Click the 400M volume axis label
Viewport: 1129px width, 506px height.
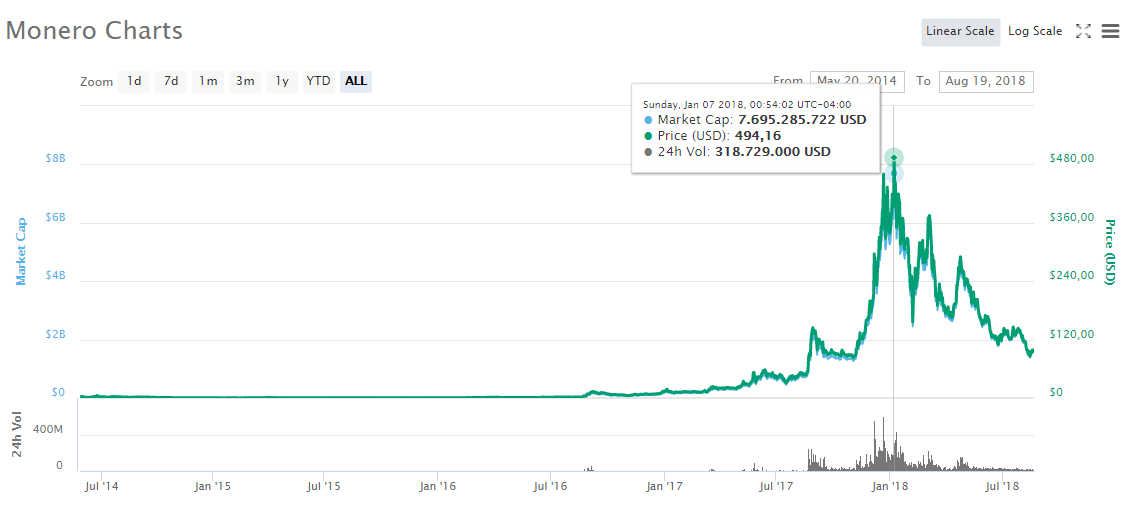pyautogui.click(x=49, y=430)
